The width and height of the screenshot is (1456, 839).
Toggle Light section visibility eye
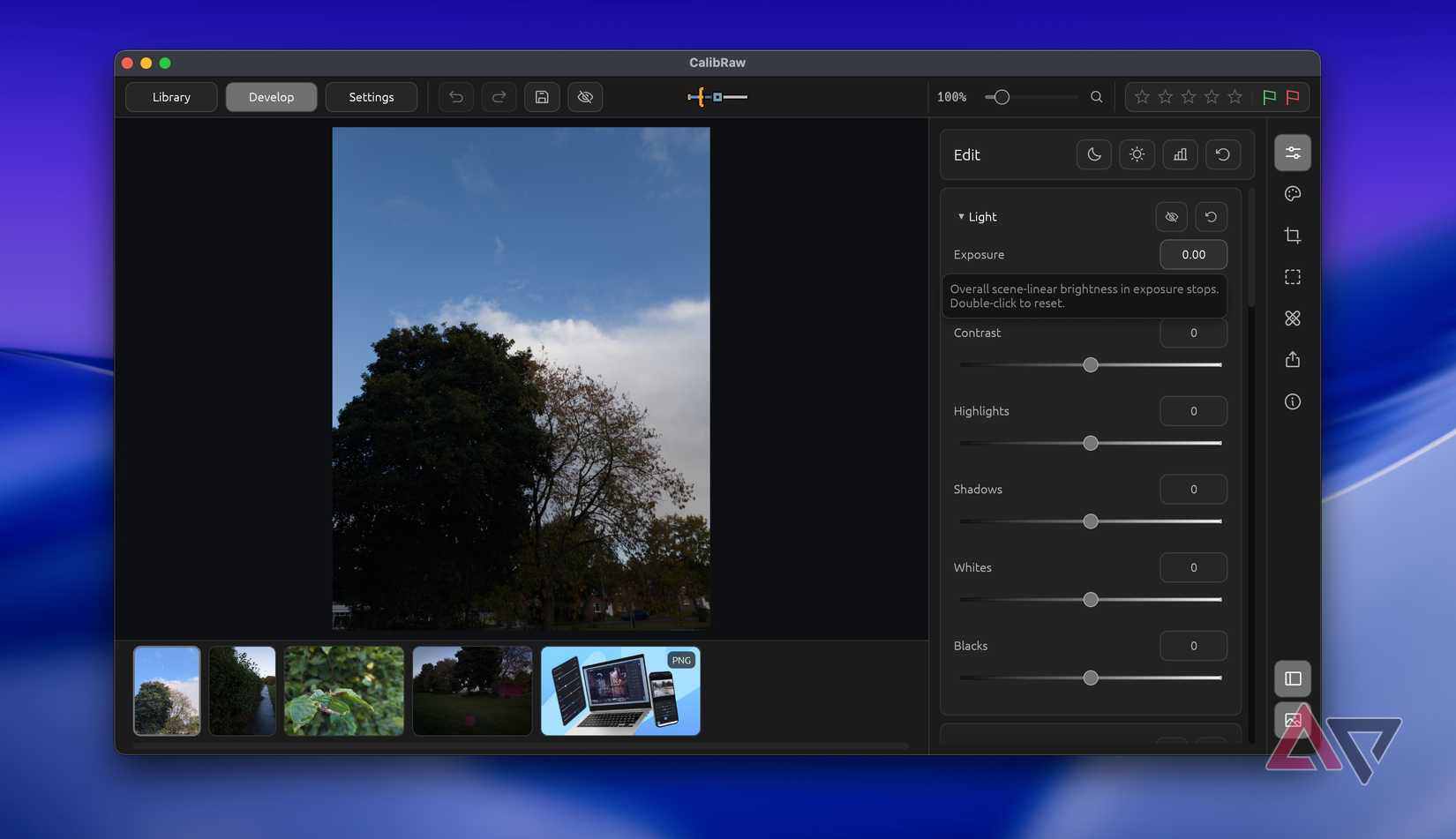[x=1172, y=217]
